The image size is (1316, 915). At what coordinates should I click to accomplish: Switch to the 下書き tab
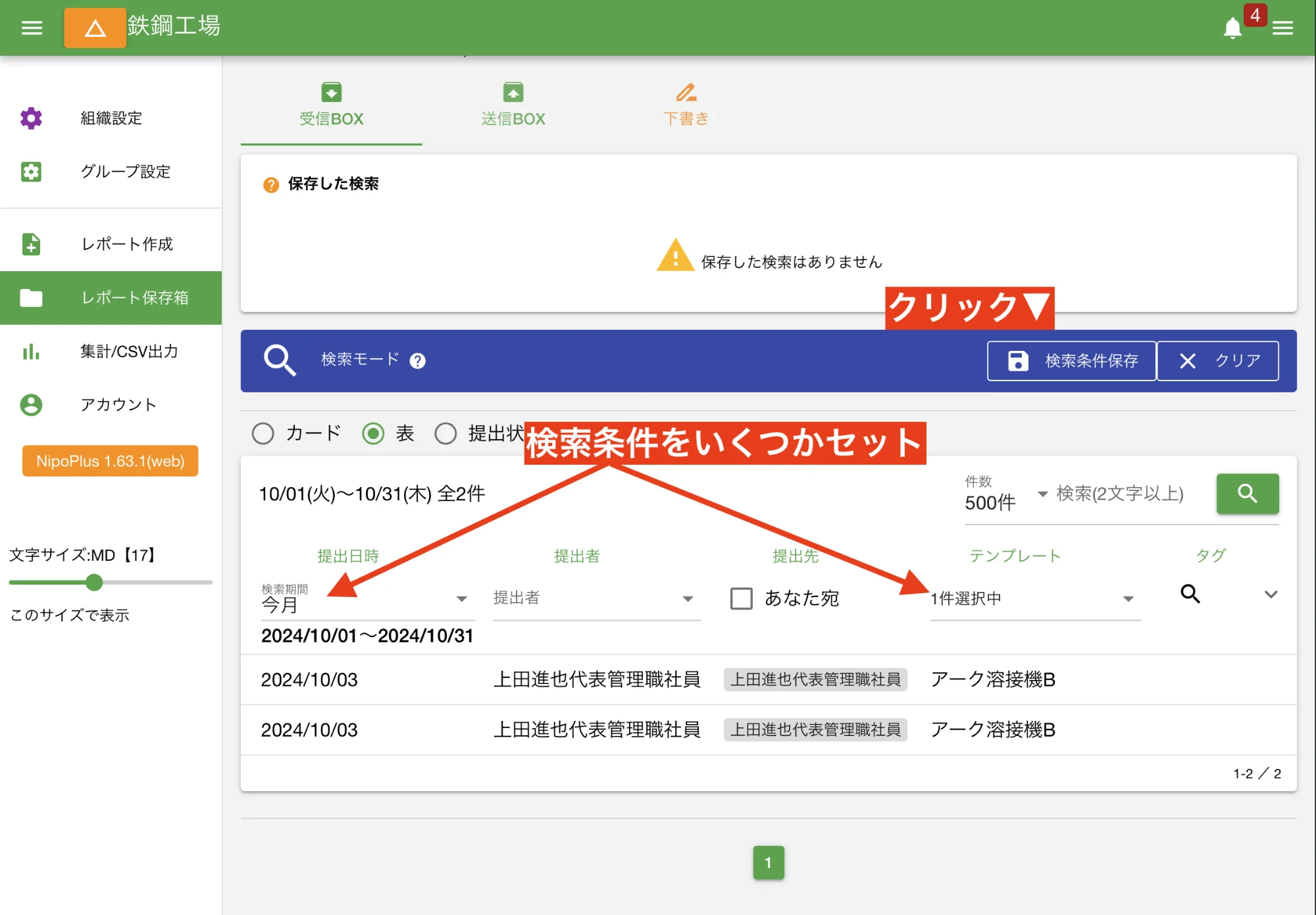click(686, 105)
